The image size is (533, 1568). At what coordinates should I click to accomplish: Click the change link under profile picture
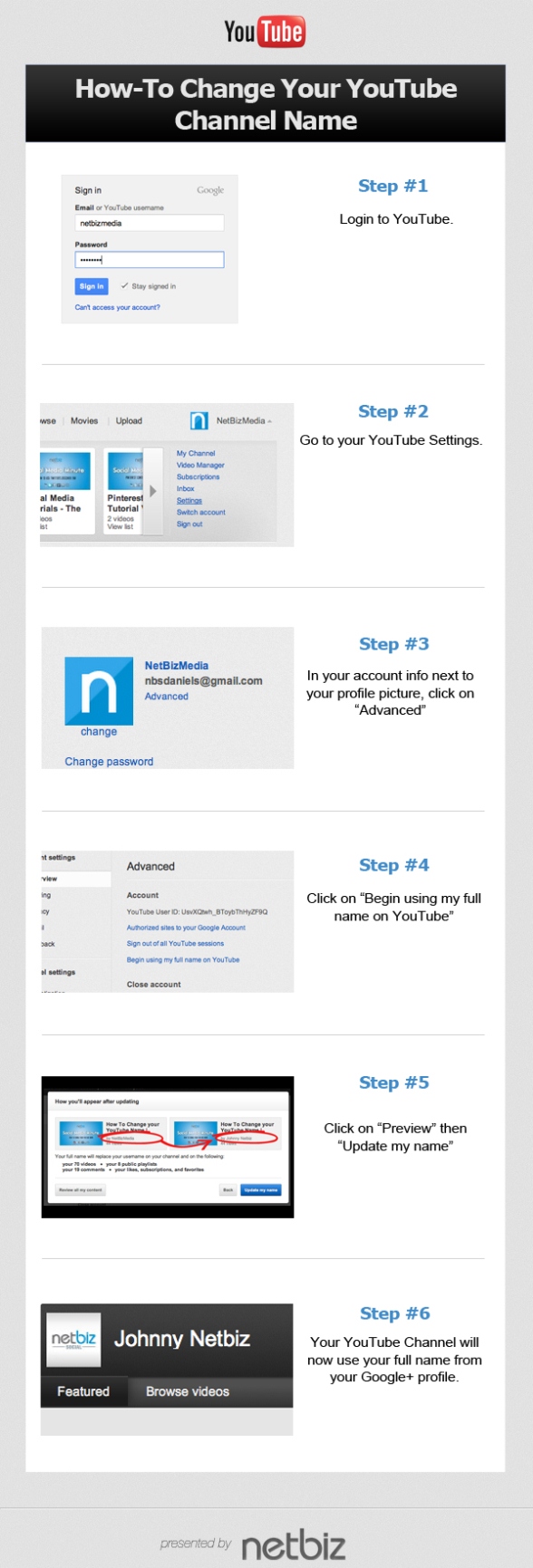pos(99,732)
